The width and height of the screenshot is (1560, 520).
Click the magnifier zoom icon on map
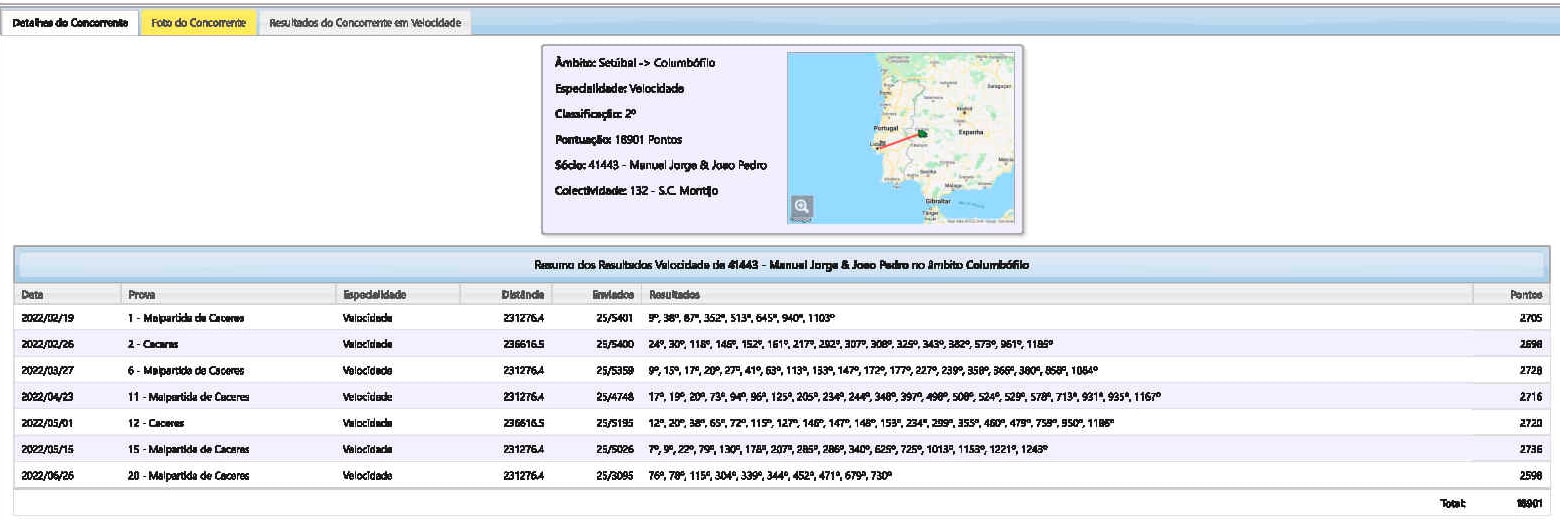802,207
